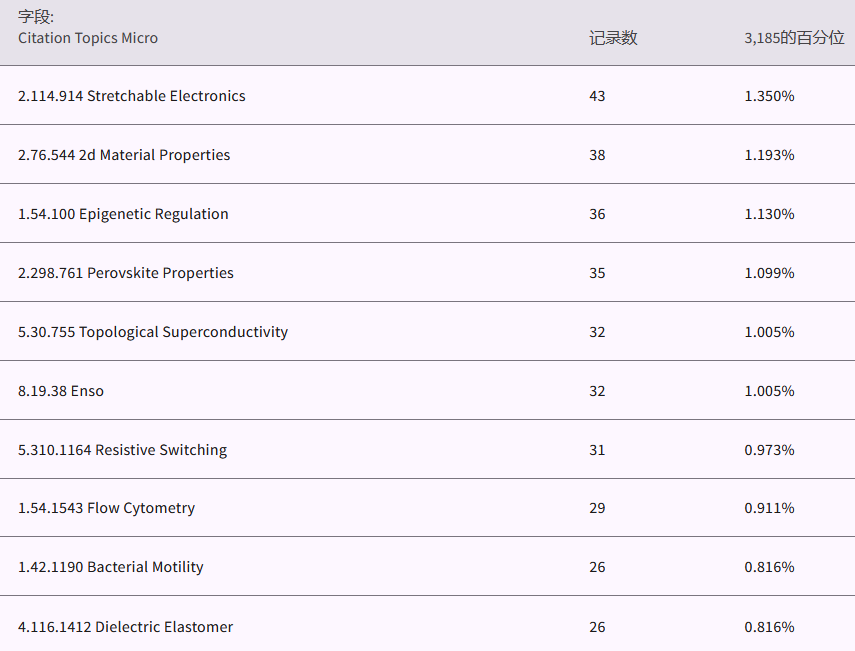Click record count 36 for Epigenetic Regulation

pos(597,214)
